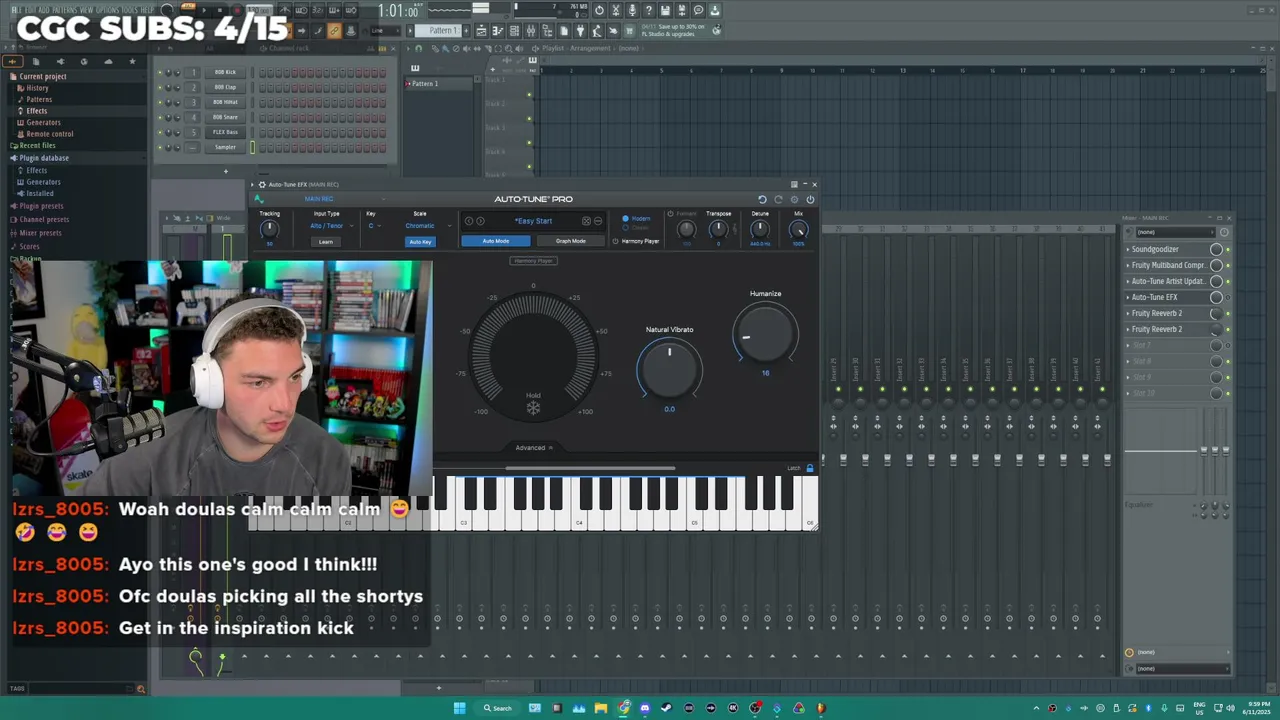Click the Hold freeze snowflake icon
Image resolution: width=1280 pixels, height=720 pixels.
click(x=533, y=407)
